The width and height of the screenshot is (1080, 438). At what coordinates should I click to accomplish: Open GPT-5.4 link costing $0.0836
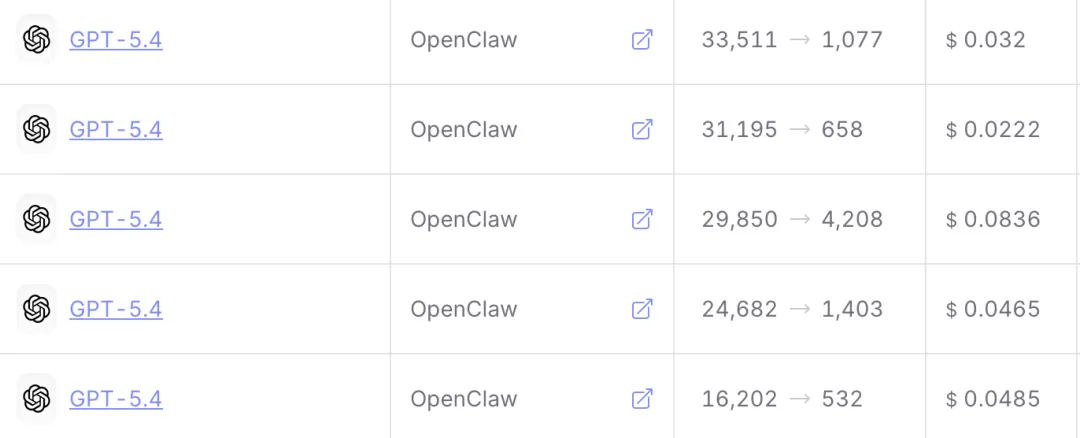tap(116, 219)
